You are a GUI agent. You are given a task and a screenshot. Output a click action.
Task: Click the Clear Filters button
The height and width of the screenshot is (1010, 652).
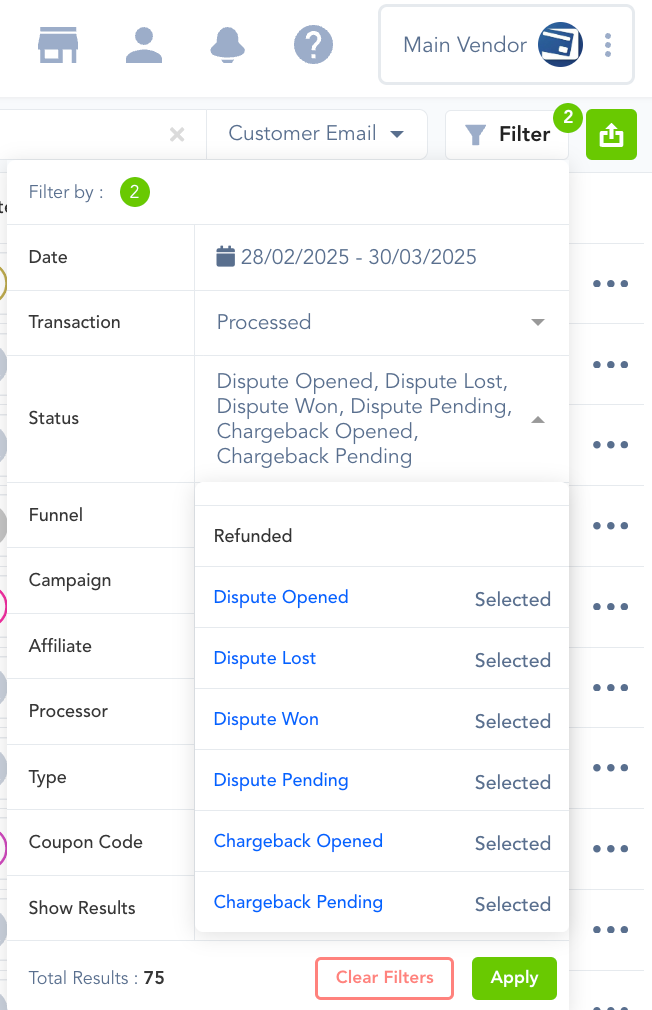(x=385, y=978)
